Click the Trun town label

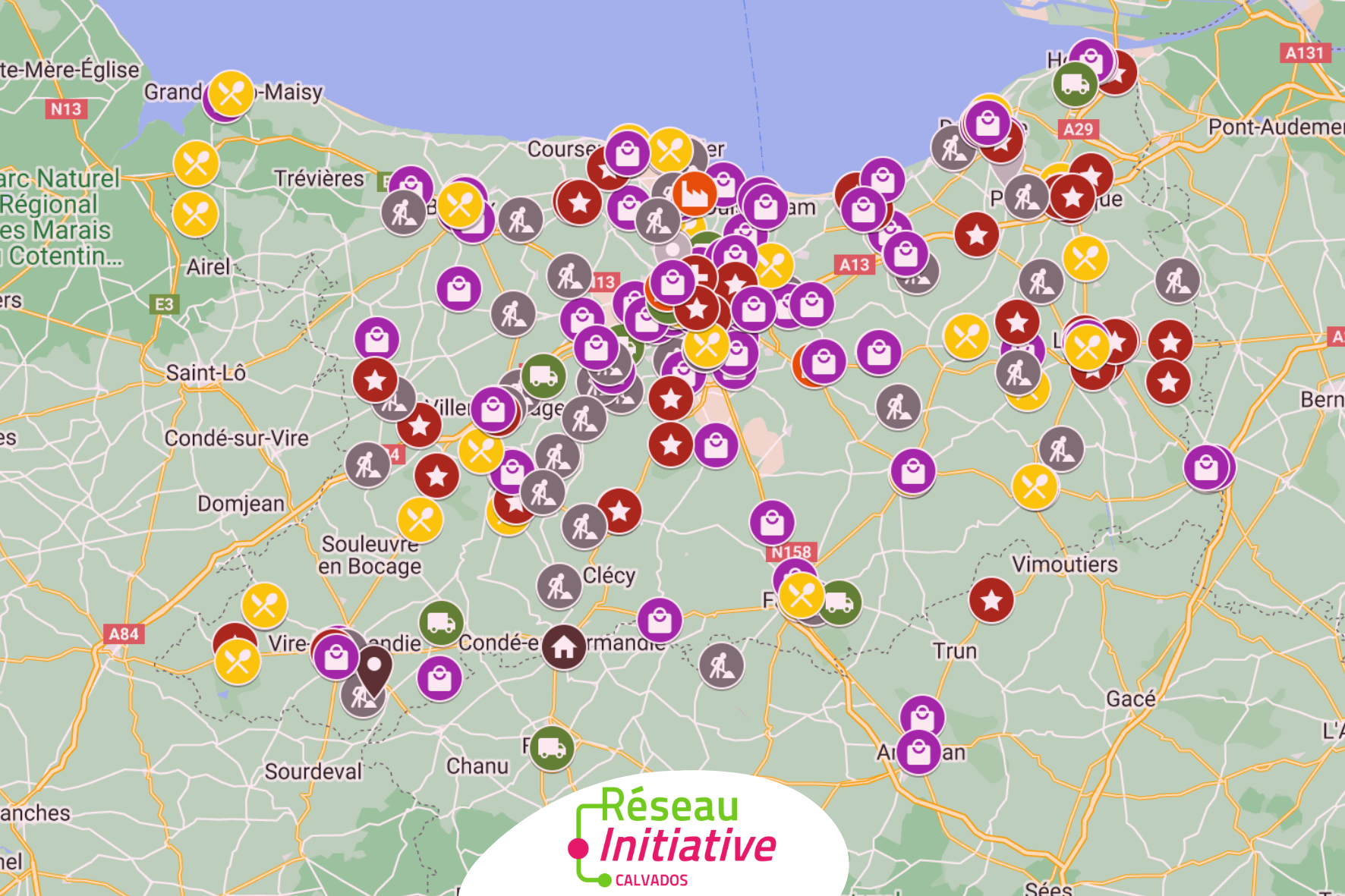pos(955,651)
